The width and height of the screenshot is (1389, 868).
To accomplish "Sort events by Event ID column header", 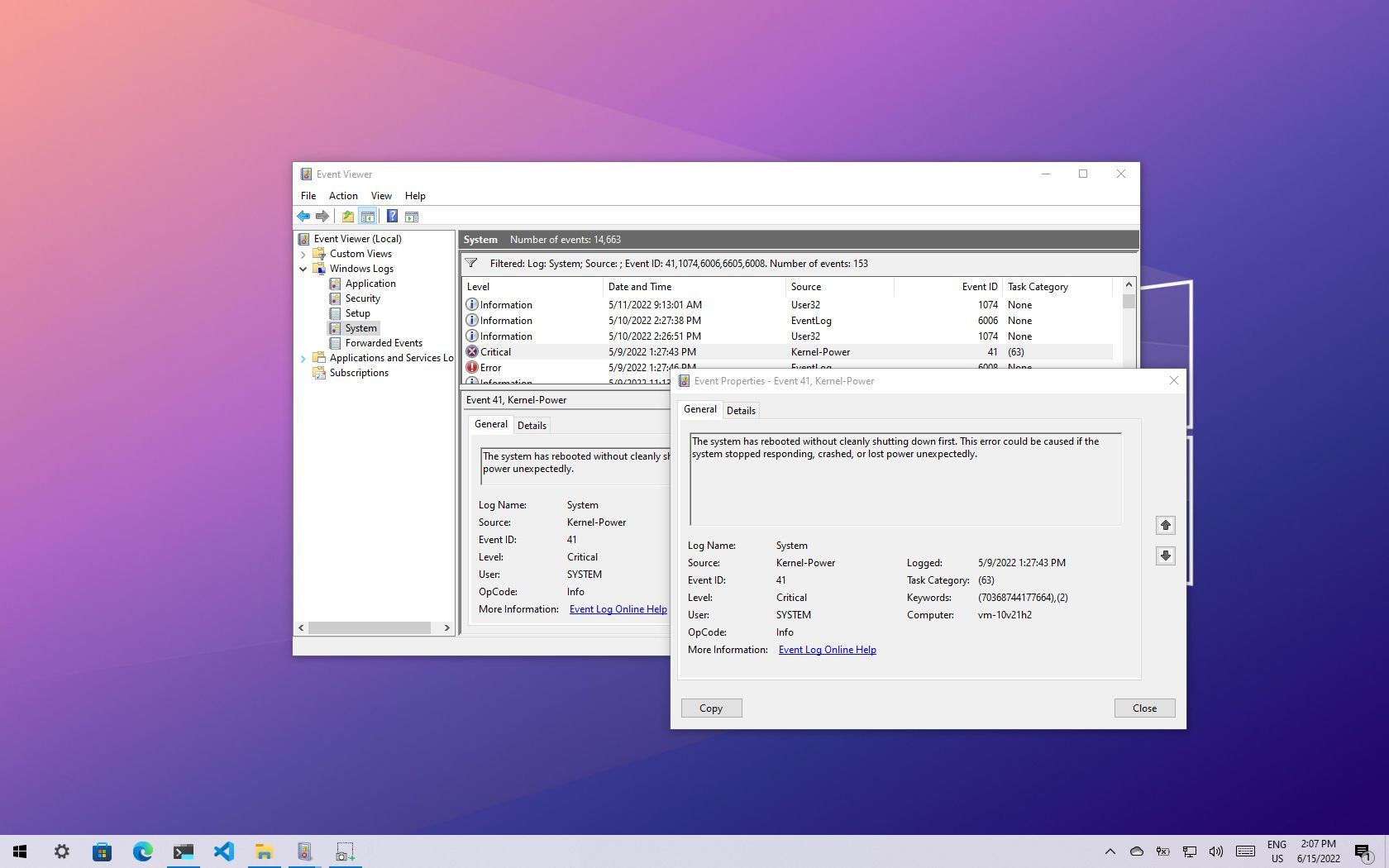I will pyautogui.click(x=948, y=287).
